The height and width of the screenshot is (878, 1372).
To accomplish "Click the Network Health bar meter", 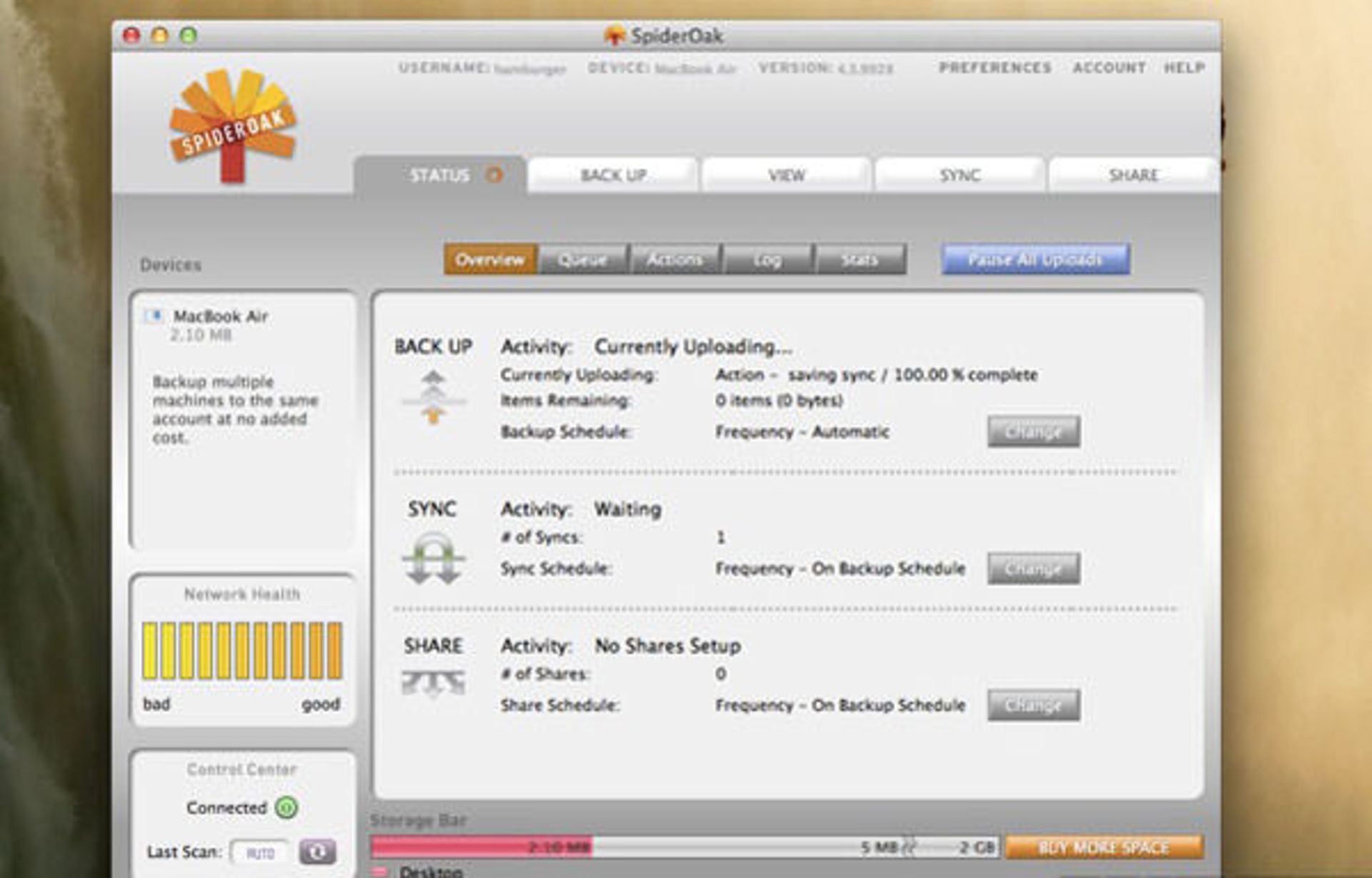I will click(x=242, y=650).
